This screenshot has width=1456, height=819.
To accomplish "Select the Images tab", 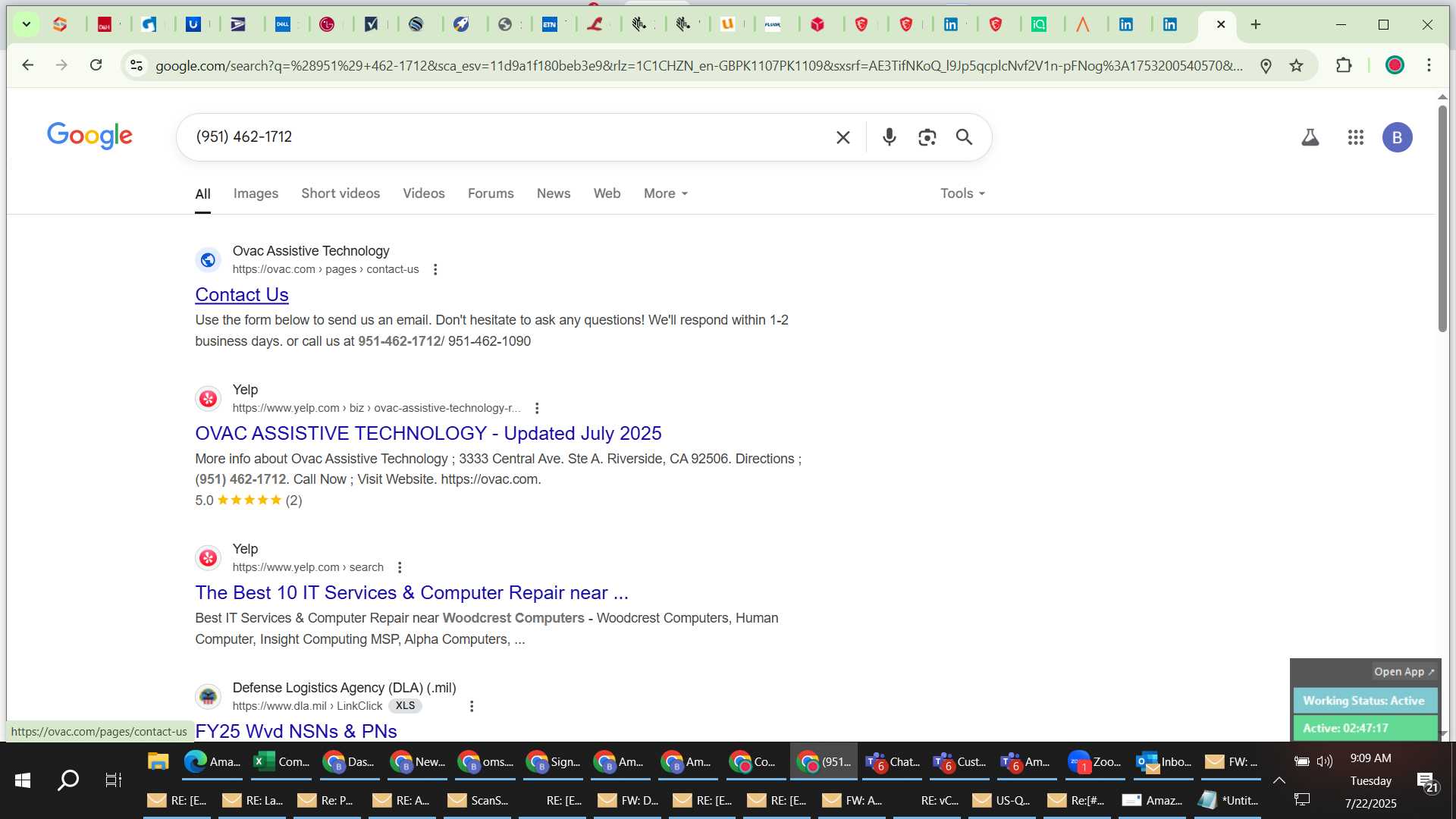I will click(256, 193).
